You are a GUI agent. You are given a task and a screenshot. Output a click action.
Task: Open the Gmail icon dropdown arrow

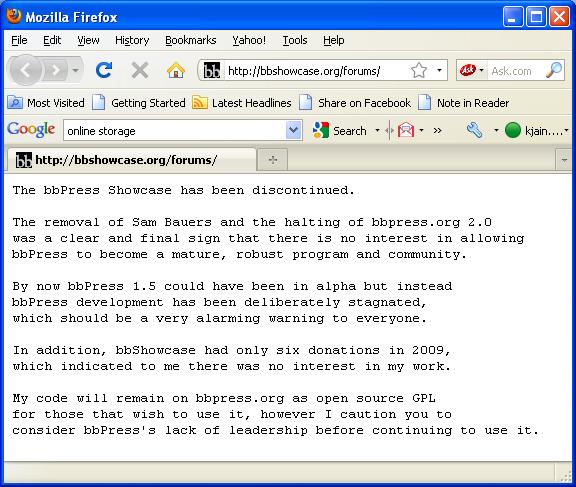click(421, 130)
